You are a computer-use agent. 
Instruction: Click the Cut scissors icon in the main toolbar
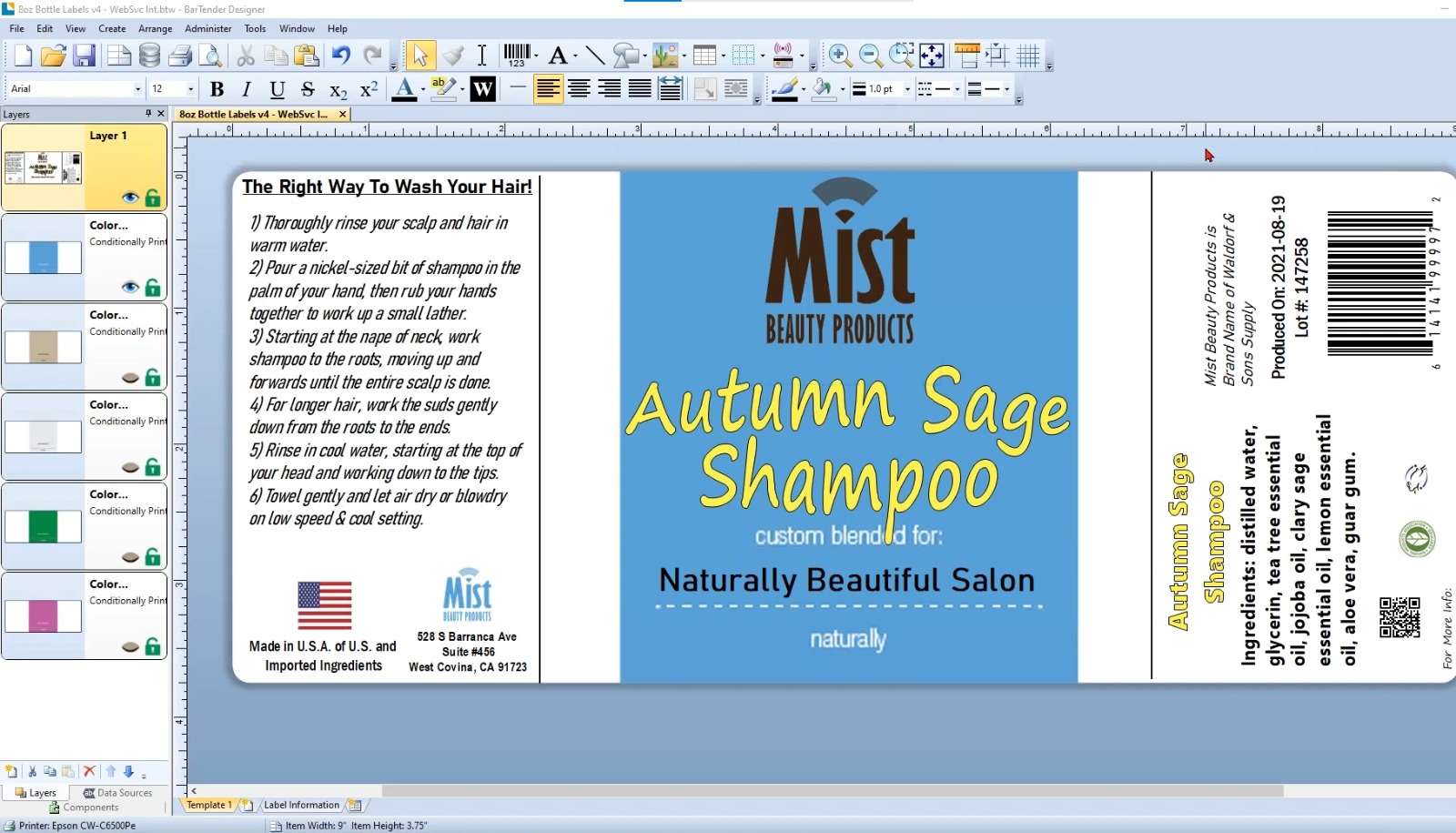coord(246,56)
